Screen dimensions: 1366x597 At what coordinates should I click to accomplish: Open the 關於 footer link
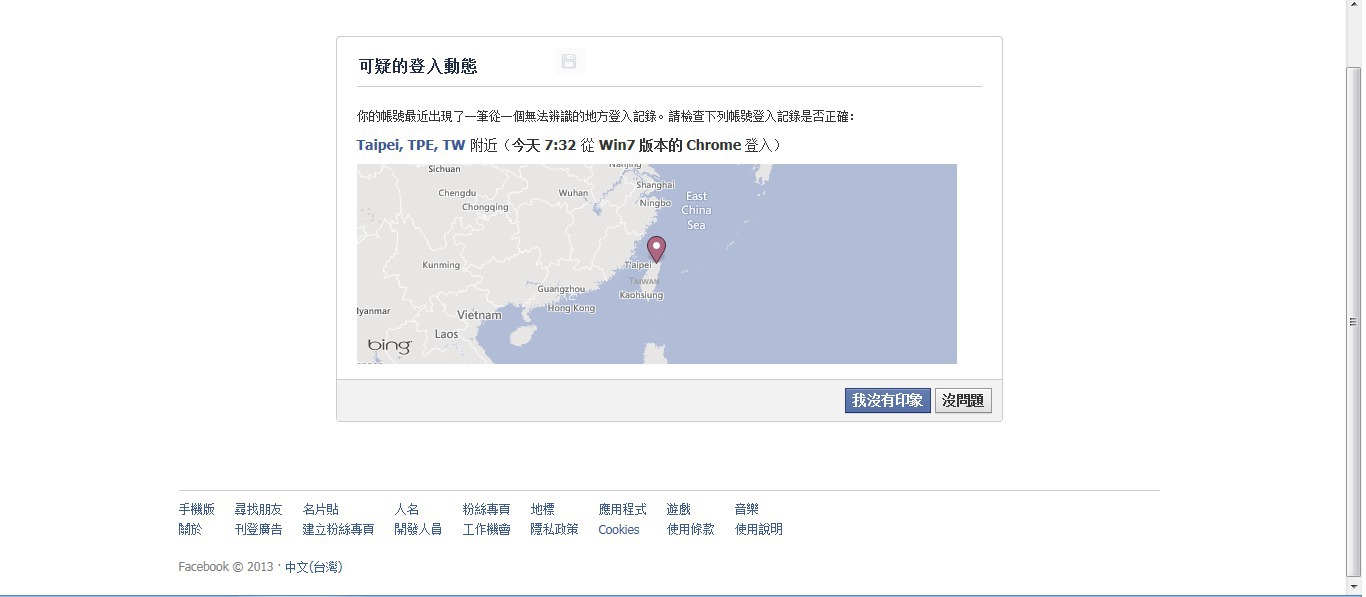(190, 529)
